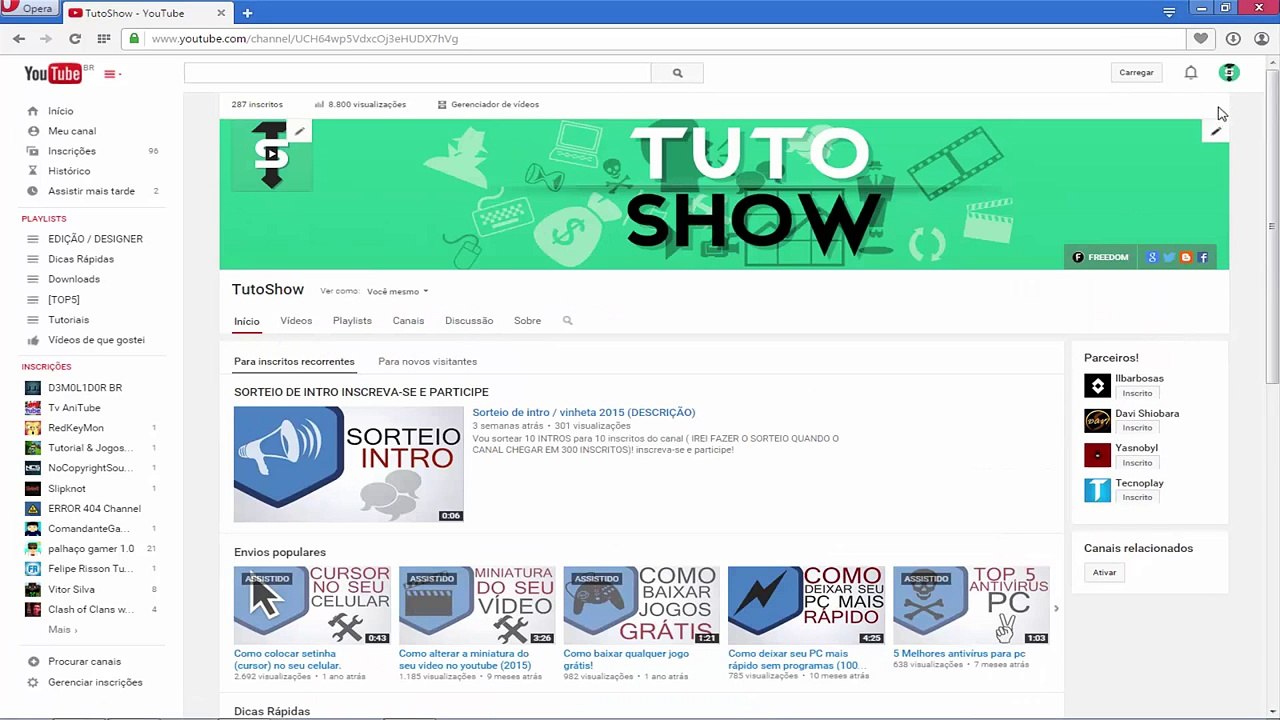
Task: Click Inscrito button under Illbarbosas
Action: pyautogui.click(x=1137, y=393)
